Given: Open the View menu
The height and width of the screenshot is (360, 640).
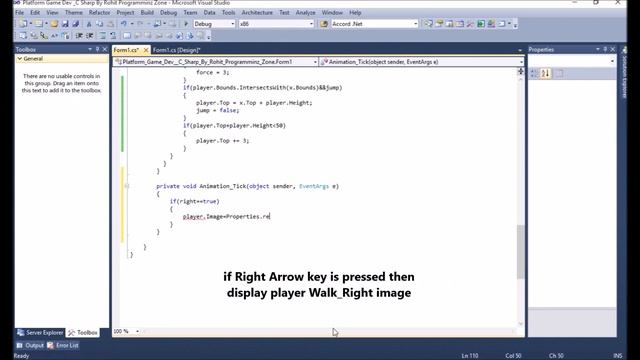Looking at the screenshot, I should (x=52, y=13).
